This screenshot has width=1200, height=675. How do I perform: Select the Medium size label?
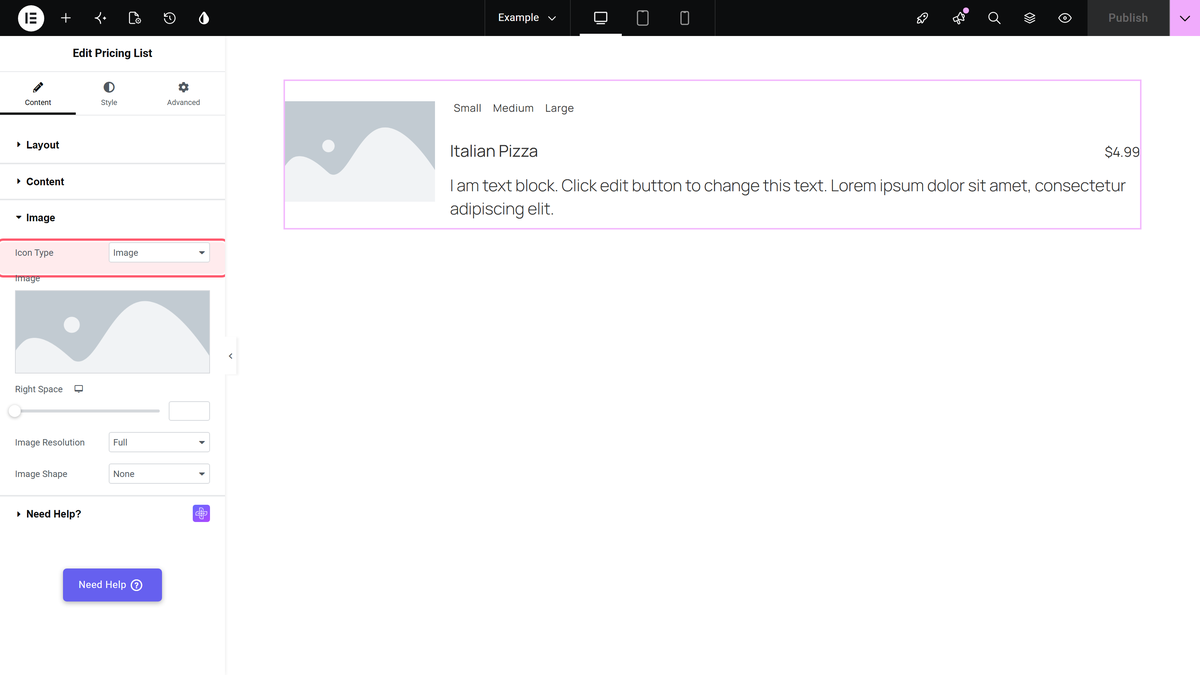pos(513,108)
